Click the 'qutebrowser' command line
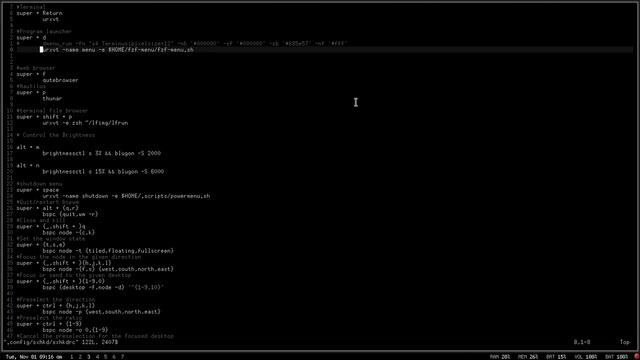The image size is (640, 360). pyautogui.click(x=60, y=80)
